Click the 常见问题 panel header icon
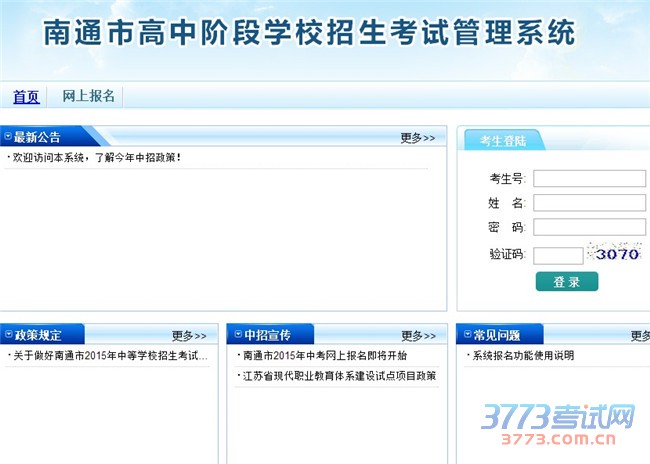The image size is (650, 464). 466,335
